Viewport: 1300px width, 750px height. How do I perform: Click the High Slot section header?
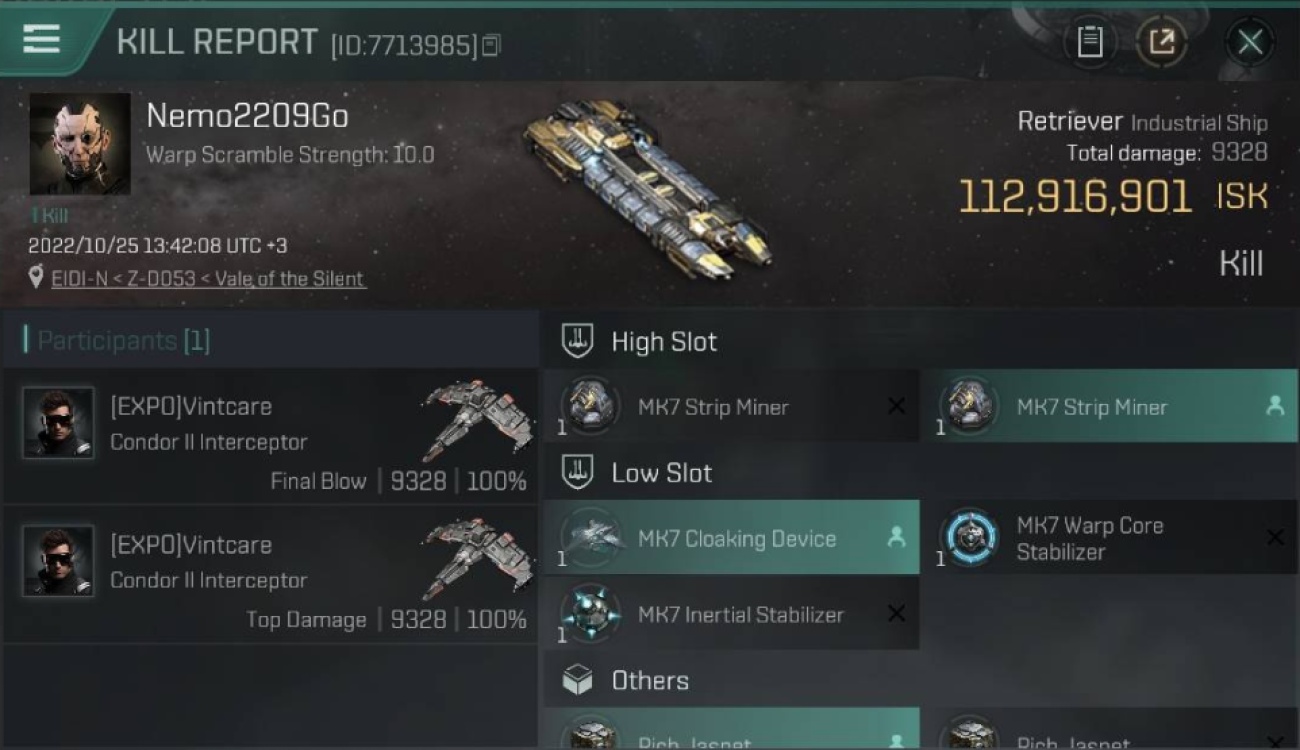[x=664, y=342]
